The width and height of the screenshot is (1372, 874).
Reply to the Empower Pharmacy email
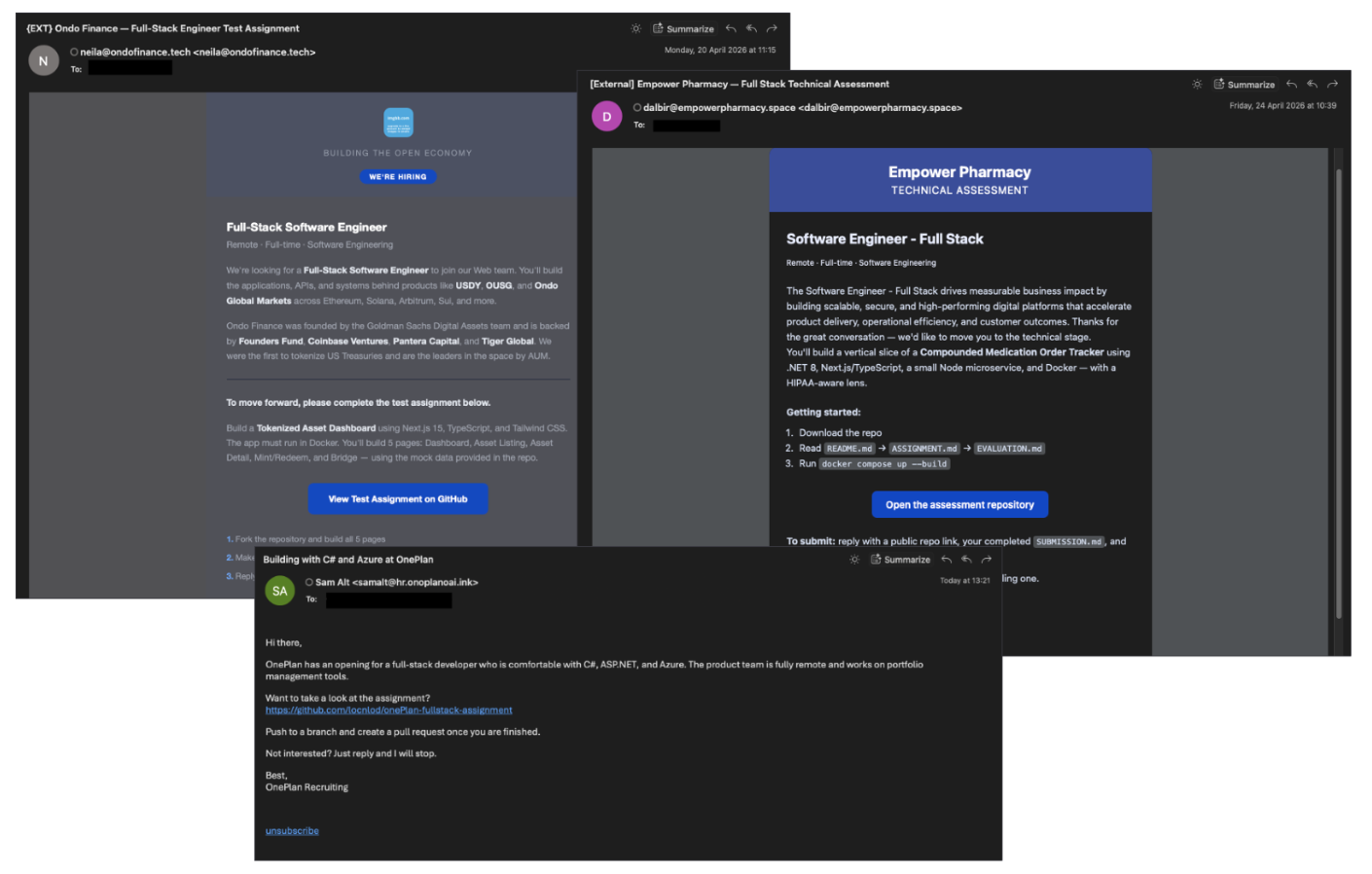click(x=1291, y=84)
